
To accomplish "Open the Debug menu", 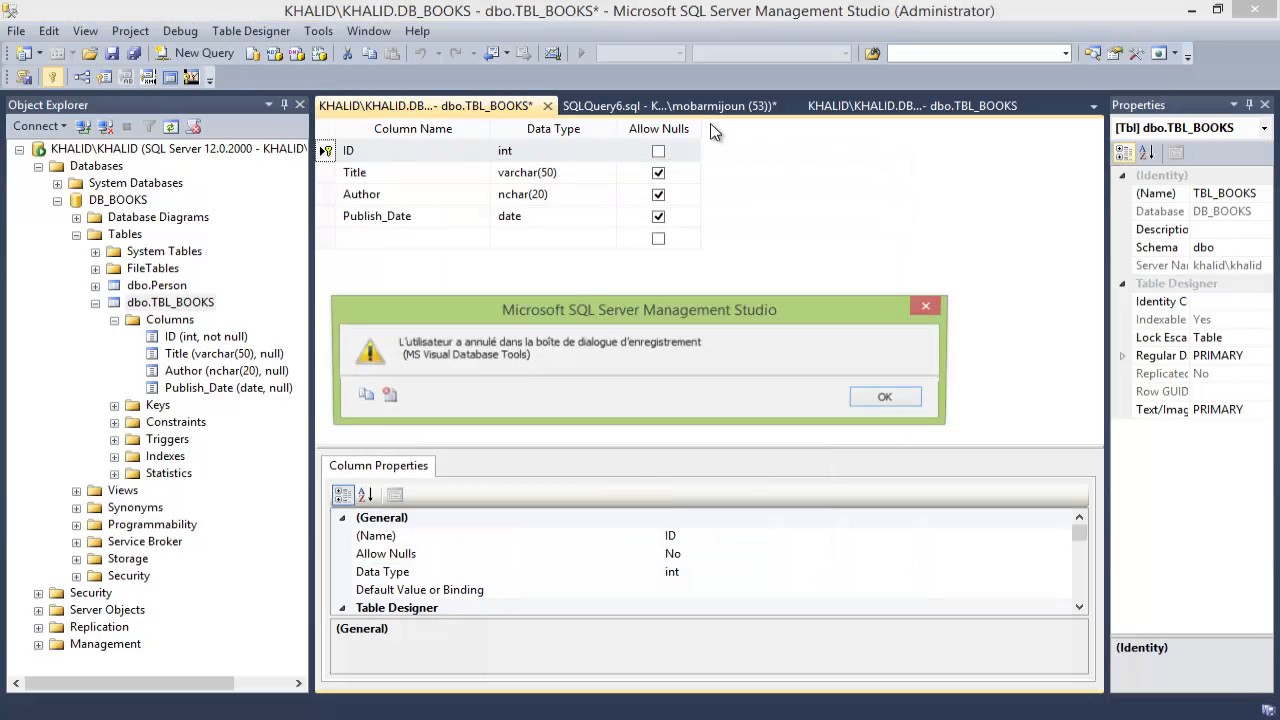I will tap(181, 31).
